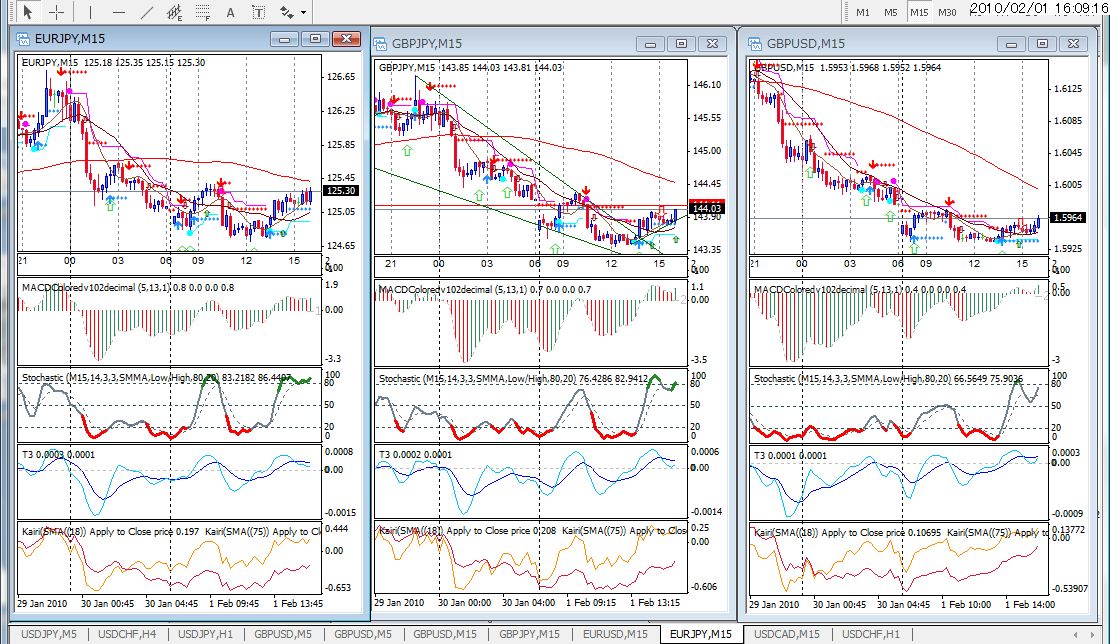
Task: Open the USDJPY,M5 chart tab
Action: pyautogui.click(x=49, y=634)
